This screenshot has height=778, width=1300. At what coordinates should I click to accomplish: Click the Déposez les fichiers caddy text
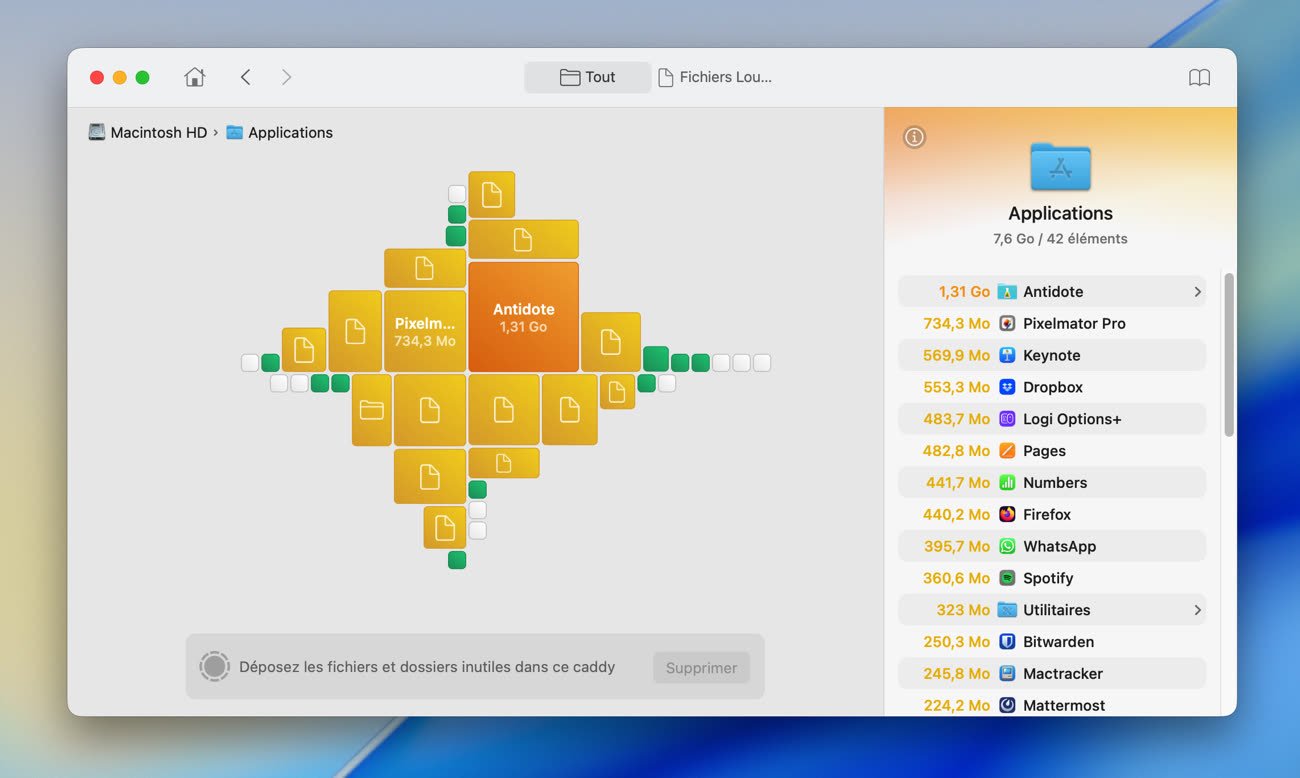(x=427, y=667)
